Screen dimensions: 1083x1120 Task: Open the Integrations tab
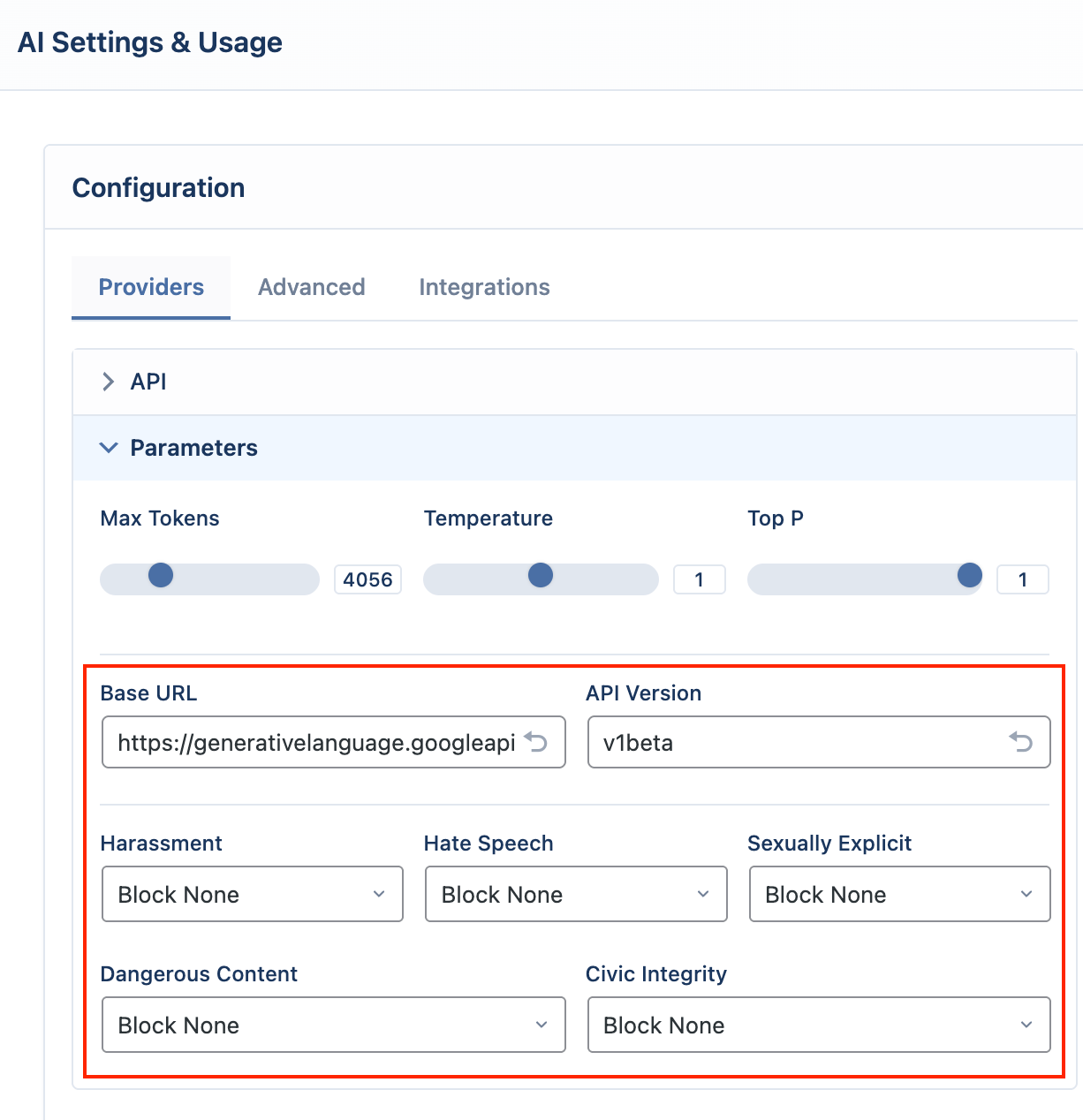click(x=484, y=287)
